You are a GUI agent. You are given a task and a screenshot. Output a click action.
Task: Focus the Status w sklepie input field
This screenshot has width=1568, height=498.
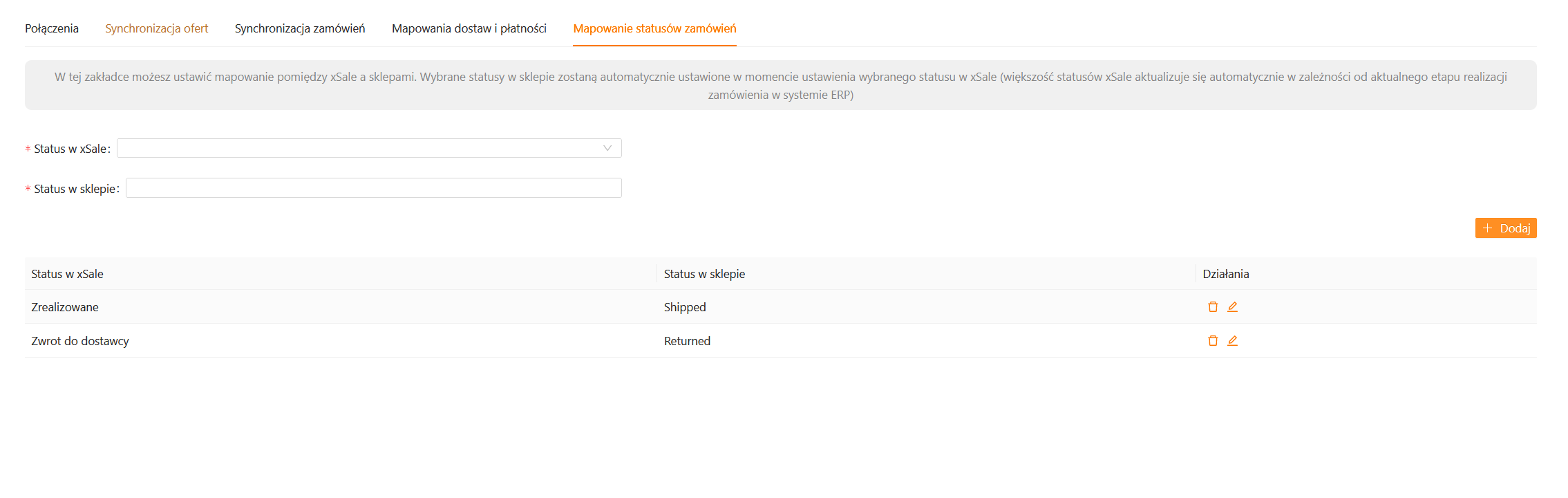tap(373, 188)
